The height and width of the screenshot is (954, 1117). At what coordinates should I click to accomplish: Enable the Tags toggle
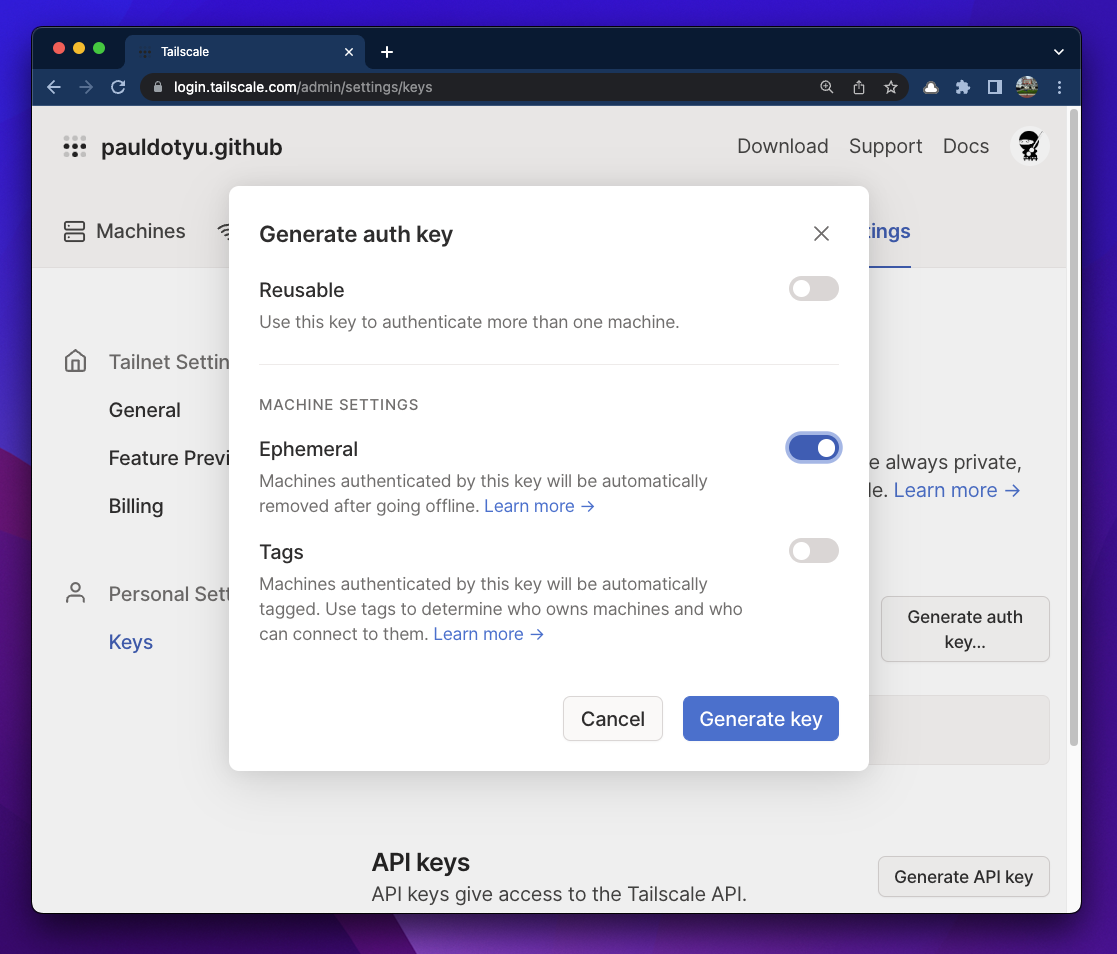(x=813, y=551)
